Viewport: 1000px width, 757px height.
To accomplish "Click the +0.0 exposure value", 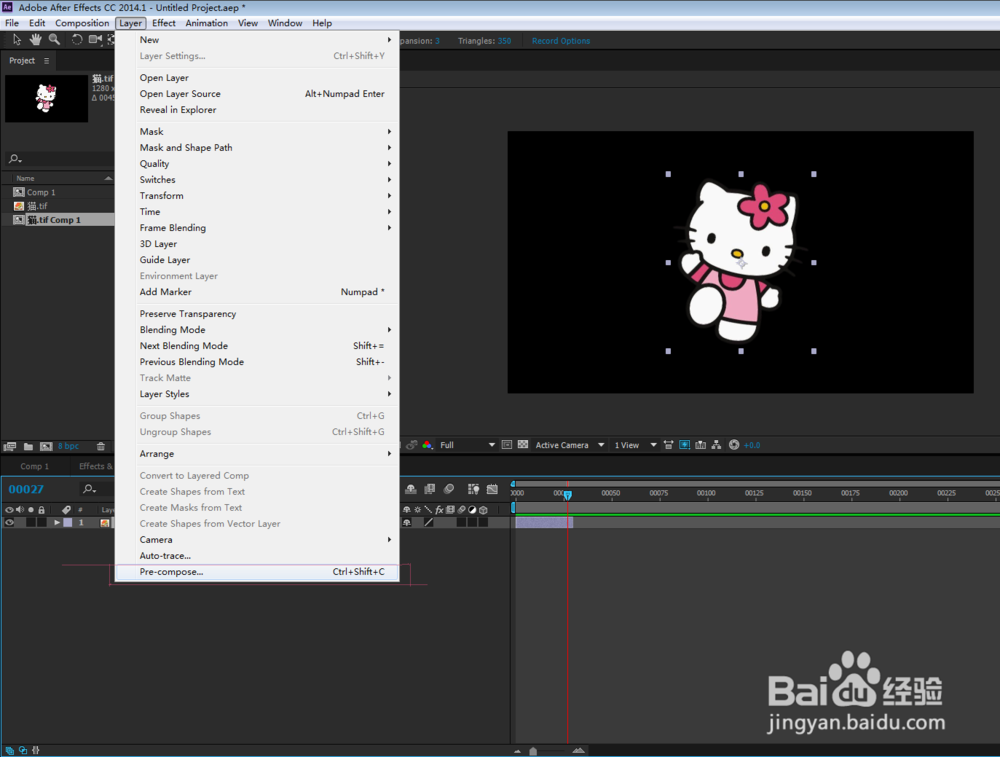I will click(x=752, y=445).
